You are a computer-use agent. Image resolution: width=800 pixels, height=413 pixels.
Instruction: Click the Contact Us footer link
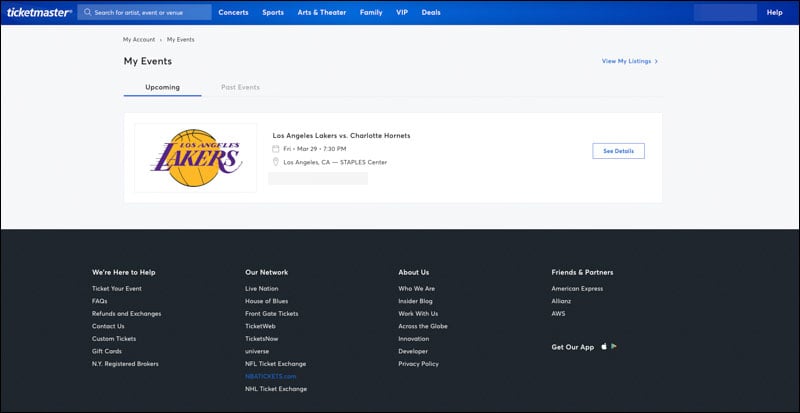click(108, 326)
